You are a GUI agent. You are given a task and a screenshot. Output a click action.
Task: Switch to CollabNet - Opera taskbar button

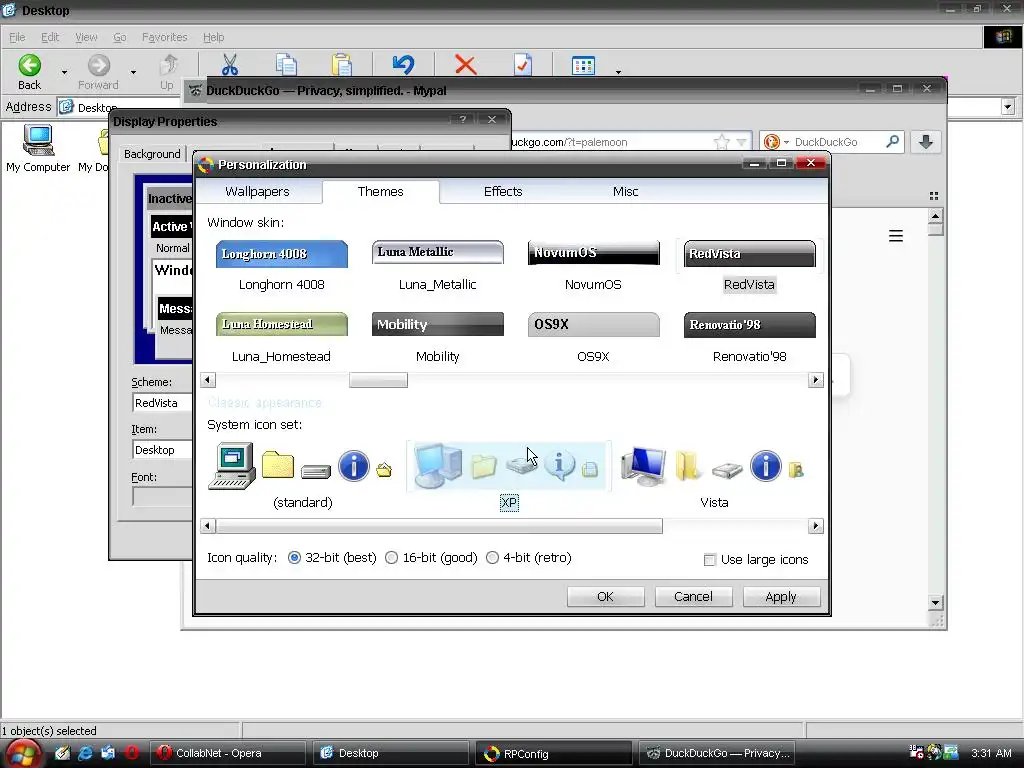tap(228, 753)
